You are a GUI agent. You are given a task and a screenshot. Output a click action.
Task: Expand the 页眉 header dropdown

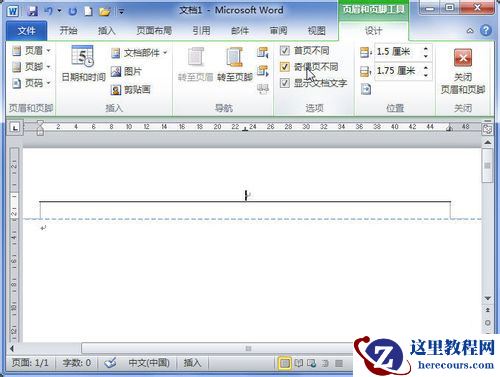31,51
